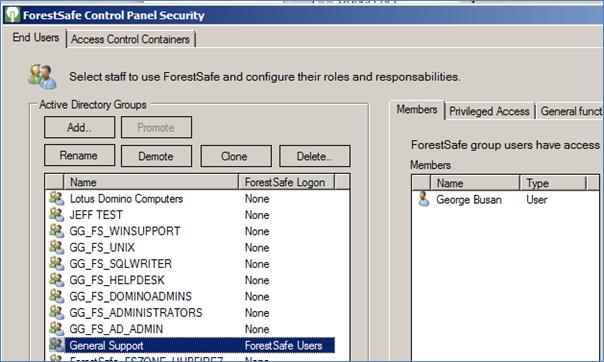Image resolution: width=604 pixels, height=362 pixels.
Task: Select the GG_FS_ADMINISTRATORS row
Action: pyautogui.click(x=192, y=313)
